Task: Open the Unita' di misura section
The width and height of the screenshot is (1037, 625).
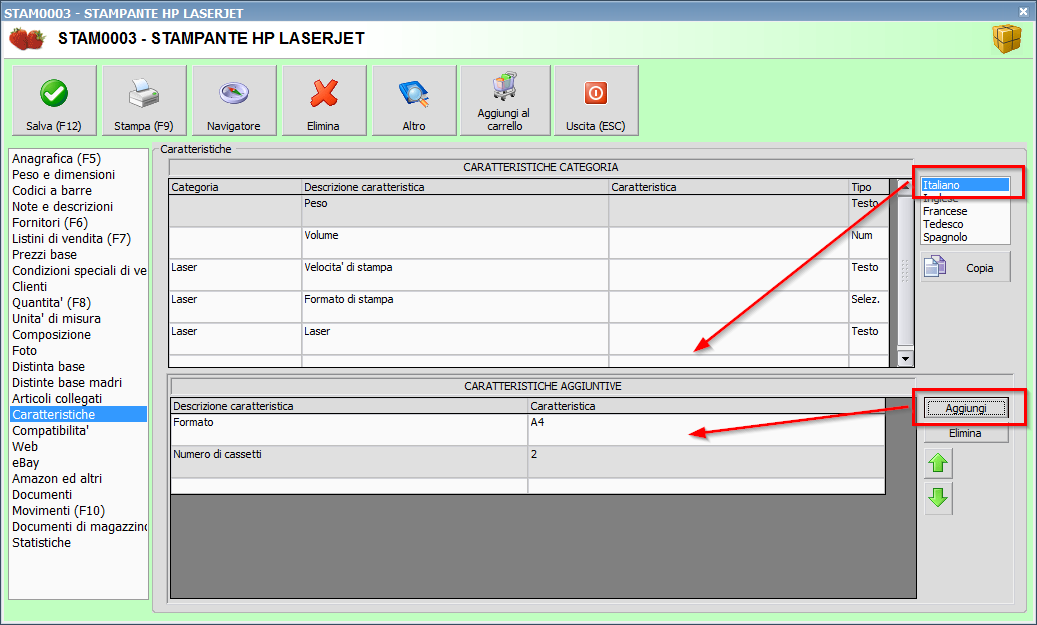Action: tap(78, 319)
